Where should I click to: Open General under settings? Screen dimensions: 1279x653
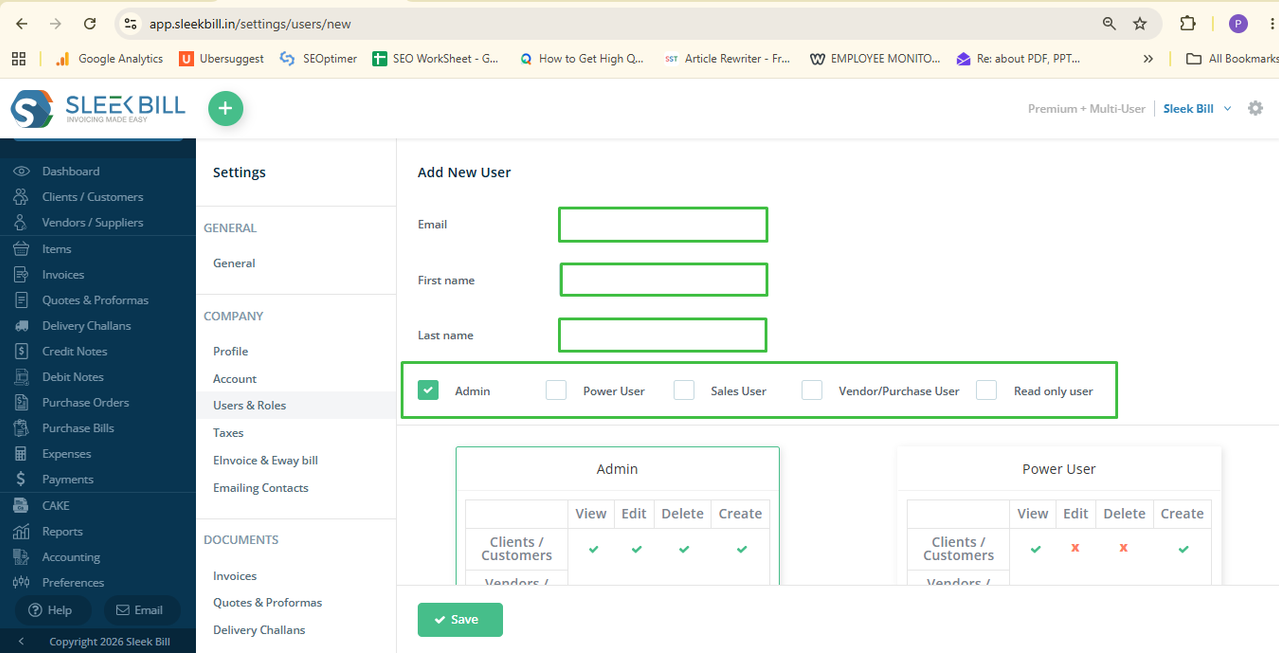click(234, 263)
